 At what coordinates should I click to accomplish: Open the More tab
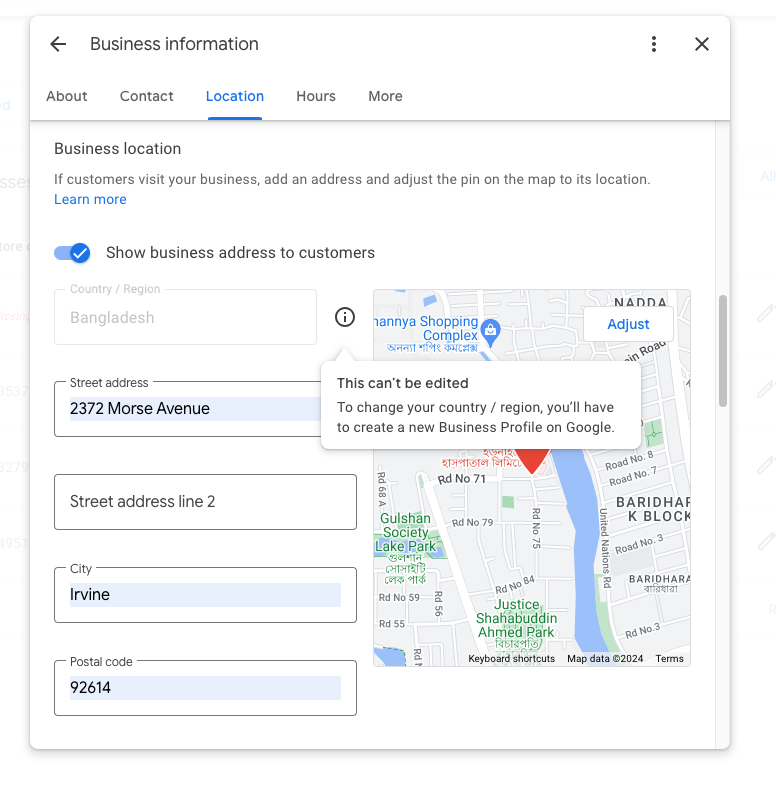click(x=385, y=96)
